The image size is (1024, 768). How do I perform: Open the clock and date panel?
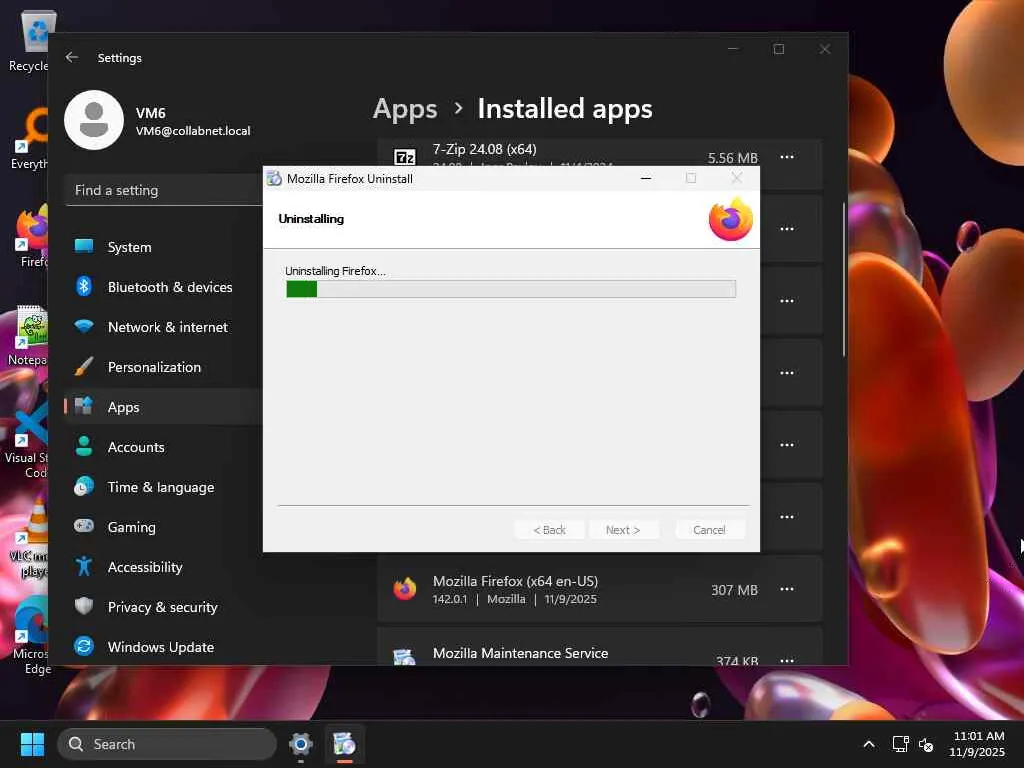977,744
